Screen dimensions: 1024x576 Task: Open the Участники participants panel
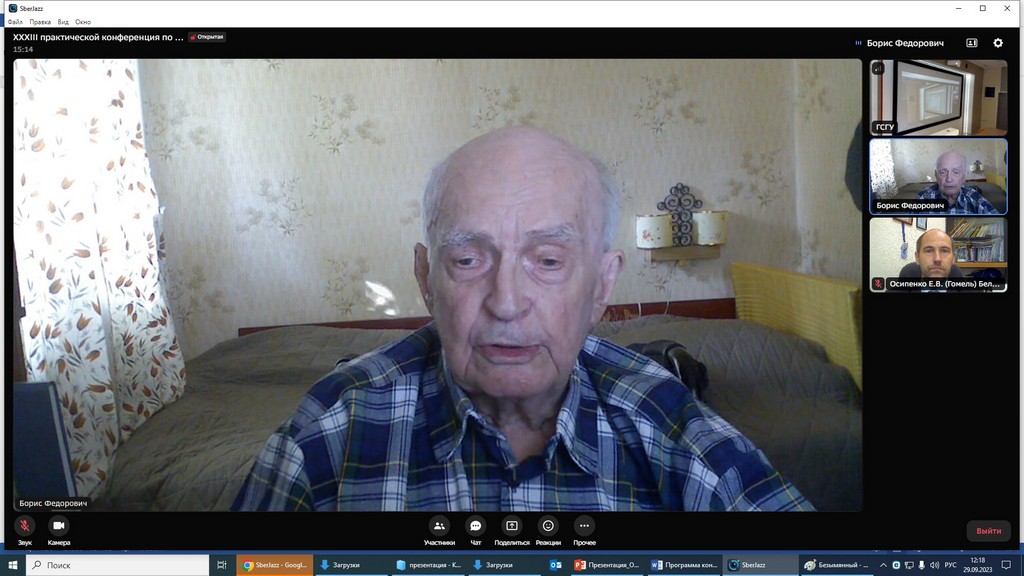coord(439,526)
